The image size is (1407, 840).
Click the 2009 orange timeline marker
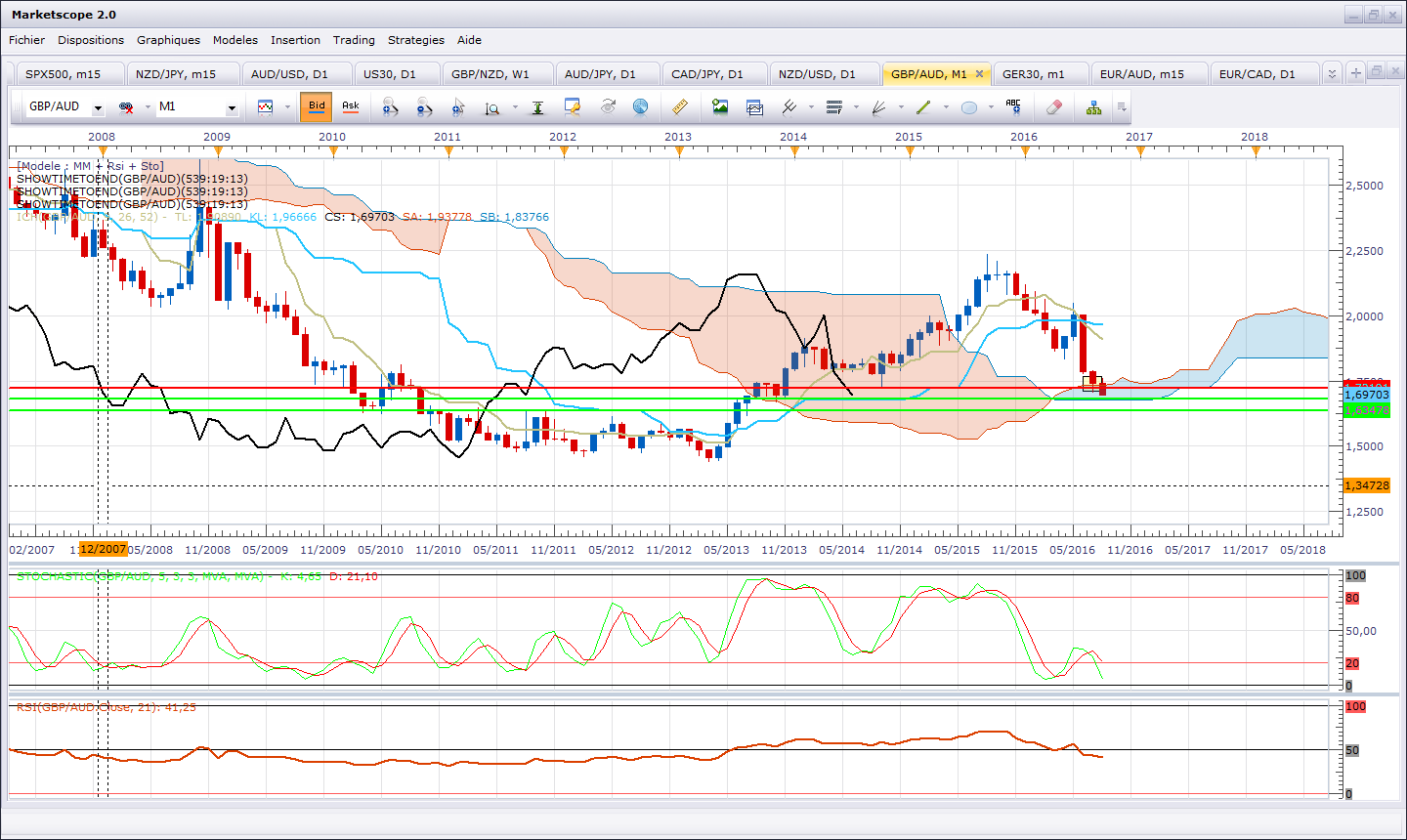coord(218,150)
